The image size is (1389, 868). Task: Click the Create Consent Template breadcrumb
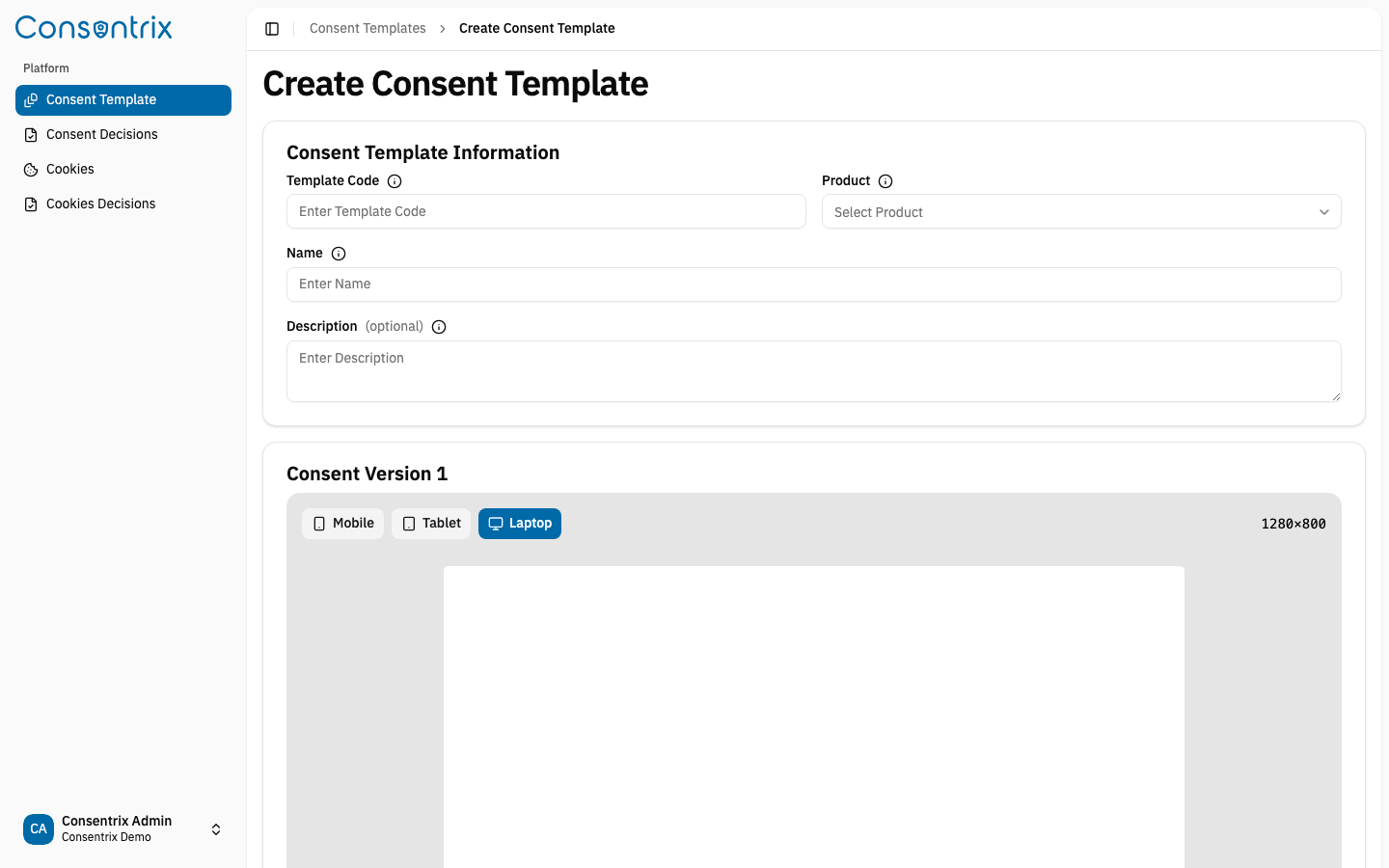pos(537,29)
